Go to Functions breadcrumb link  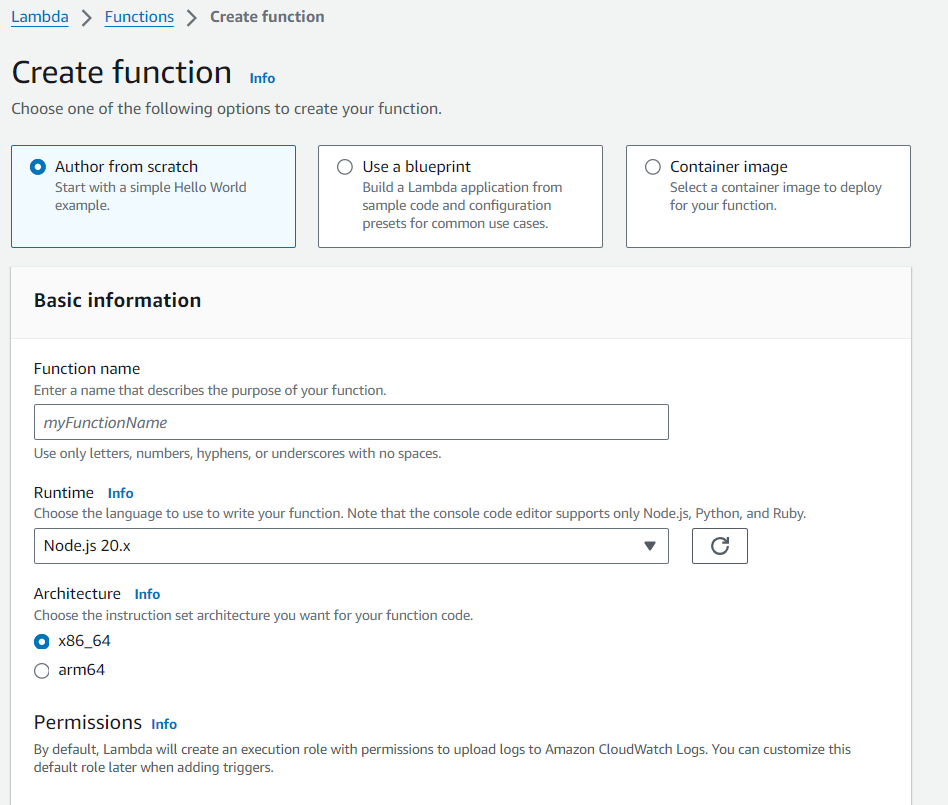pos(139,17)
